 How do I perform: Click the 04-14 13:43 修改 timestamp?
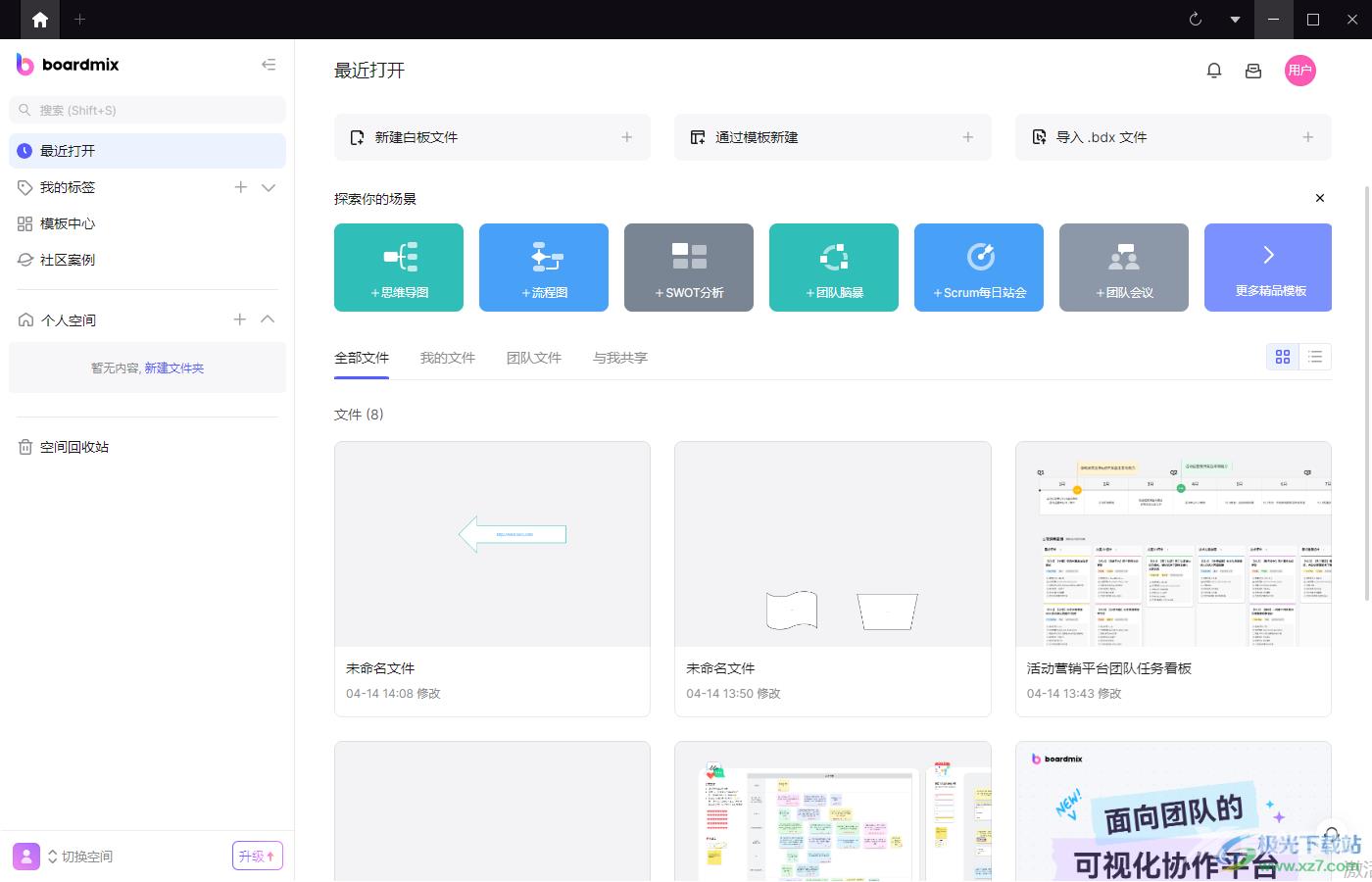(1074, 694)
